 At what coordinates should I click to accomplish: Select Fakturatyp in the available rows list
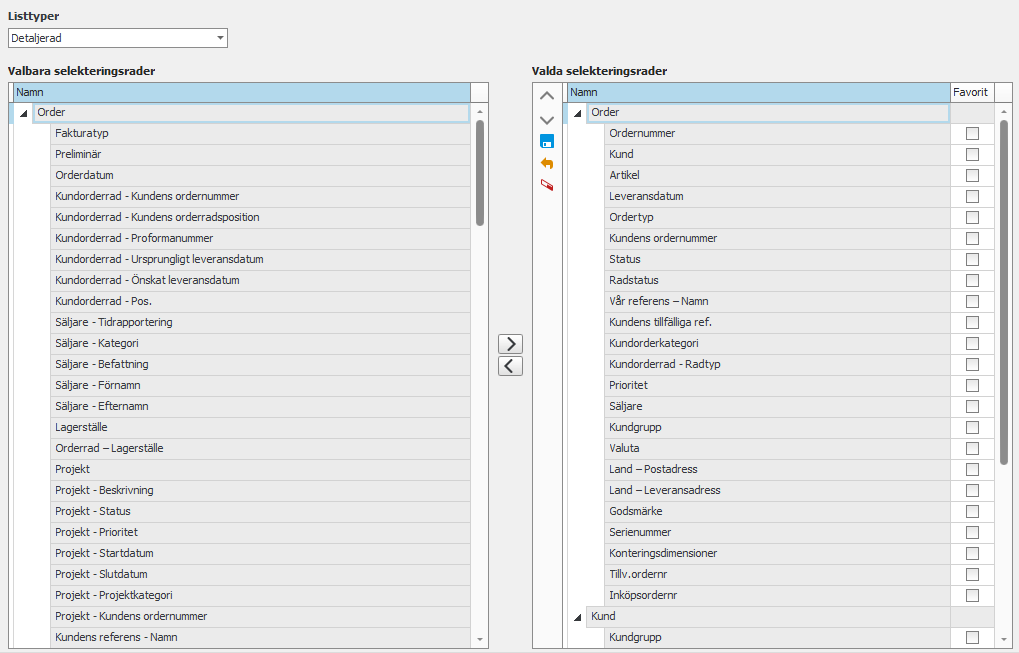click(82, 134)
